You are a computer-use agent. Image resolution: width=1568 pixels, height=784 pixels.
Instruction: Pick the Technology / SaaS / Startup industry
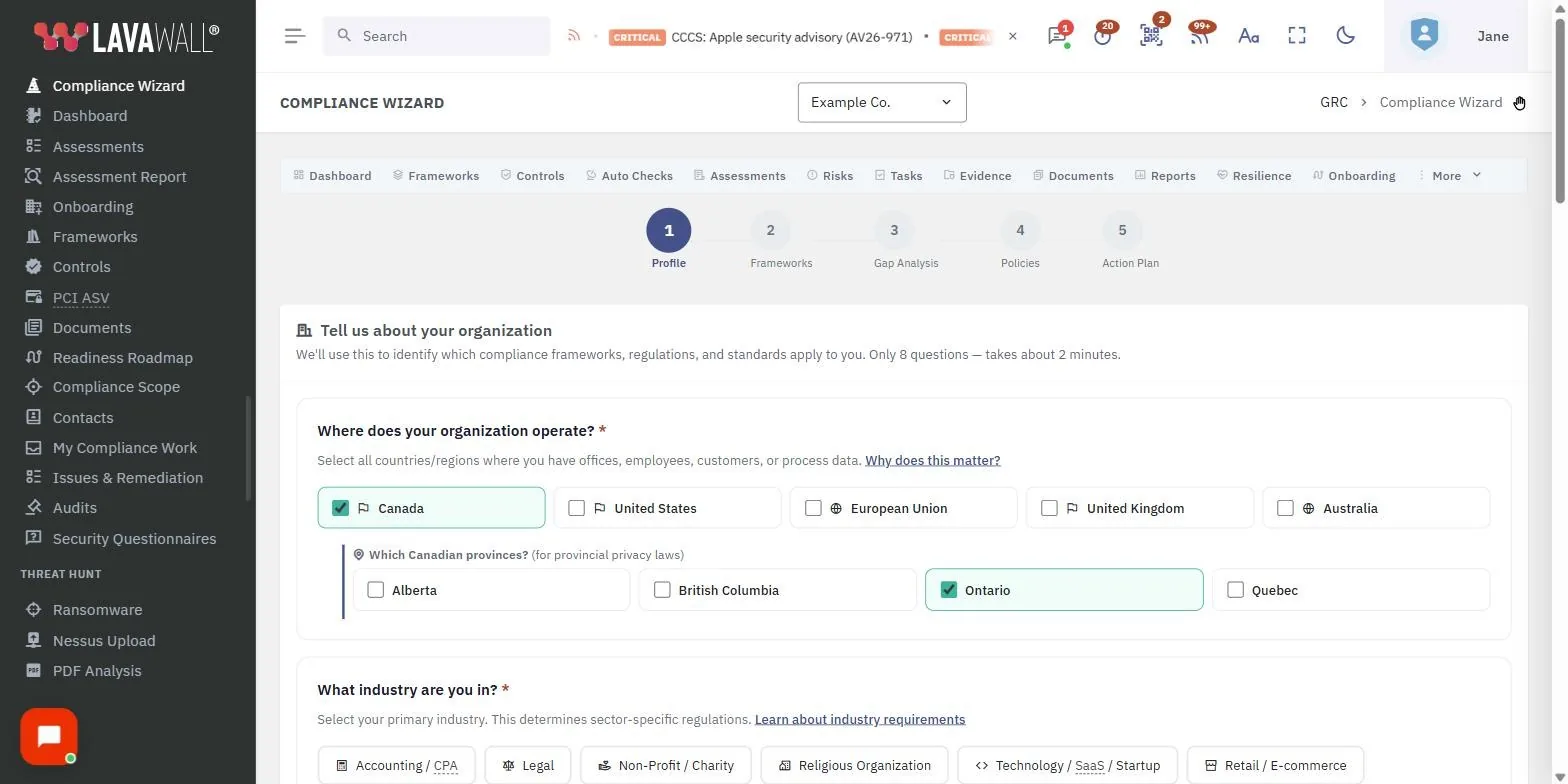point(1067,766)
